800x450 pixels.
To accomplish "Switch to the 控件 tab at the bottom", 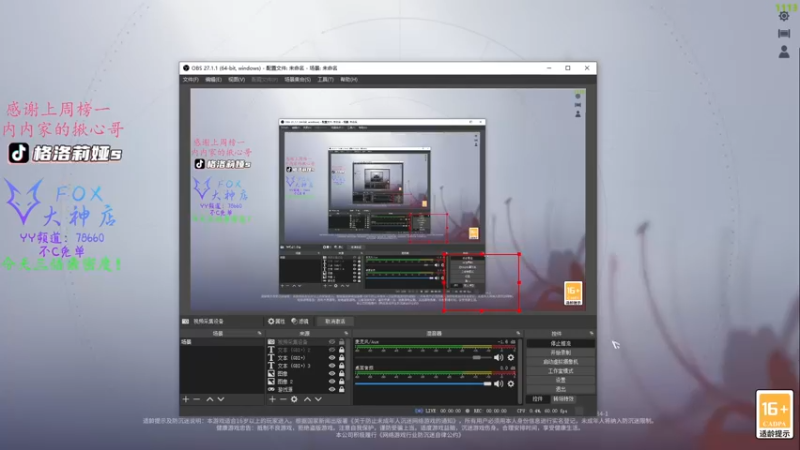I will point(537,399).
